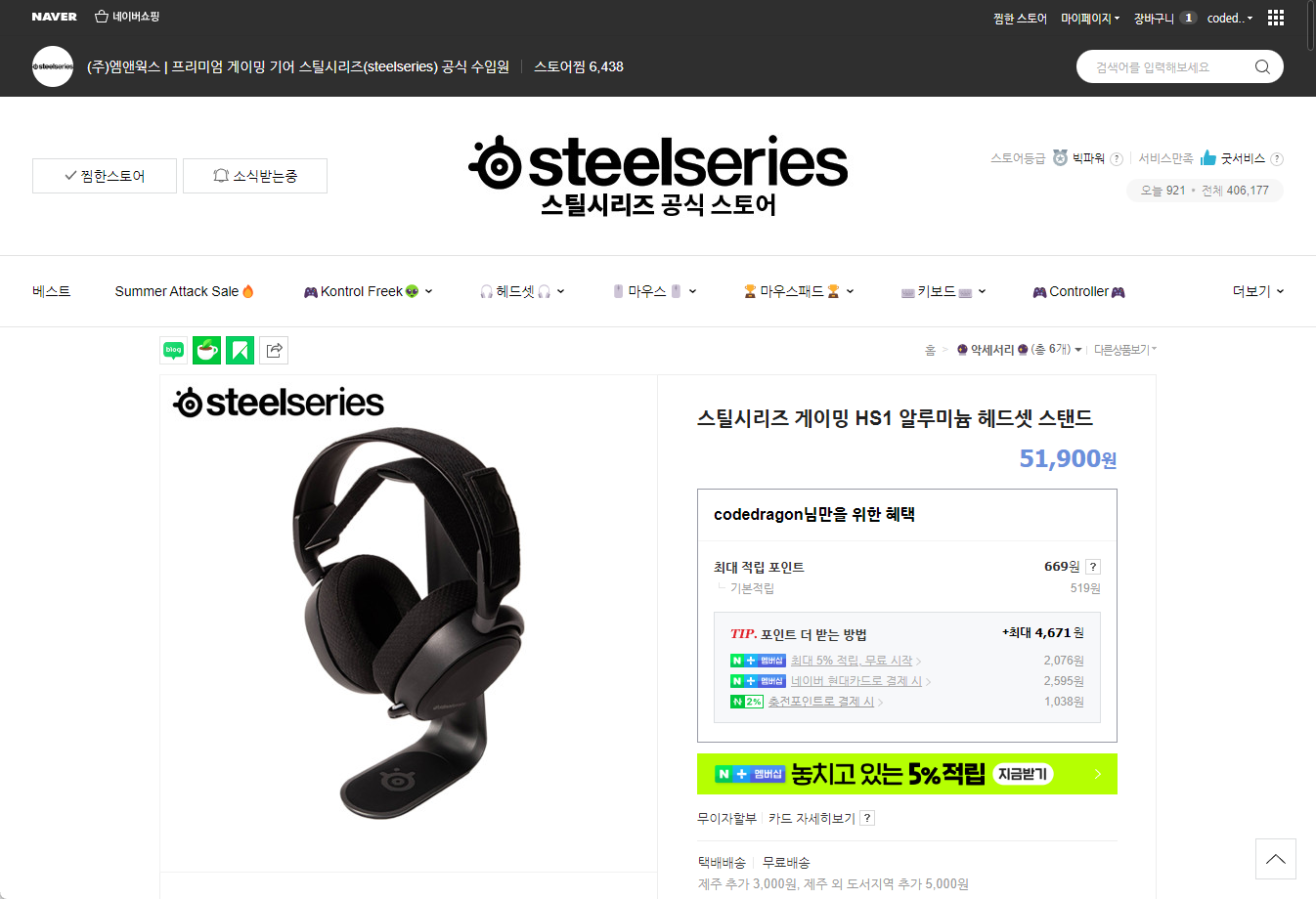This screenshot has width=1316, height=899.
Task: Toggle 소식받는중 store notifications
Action: [255, 176]
